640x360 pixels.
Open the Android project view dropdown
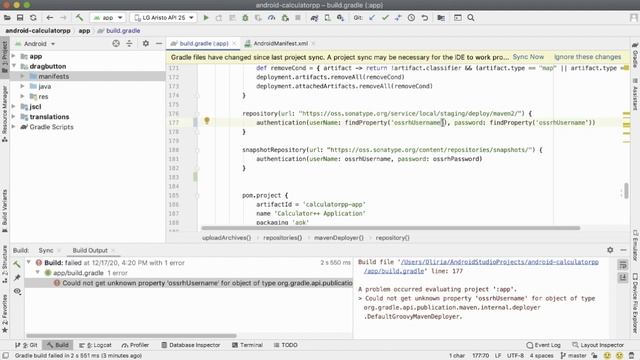pyautogui.click(x=35, y=44)
